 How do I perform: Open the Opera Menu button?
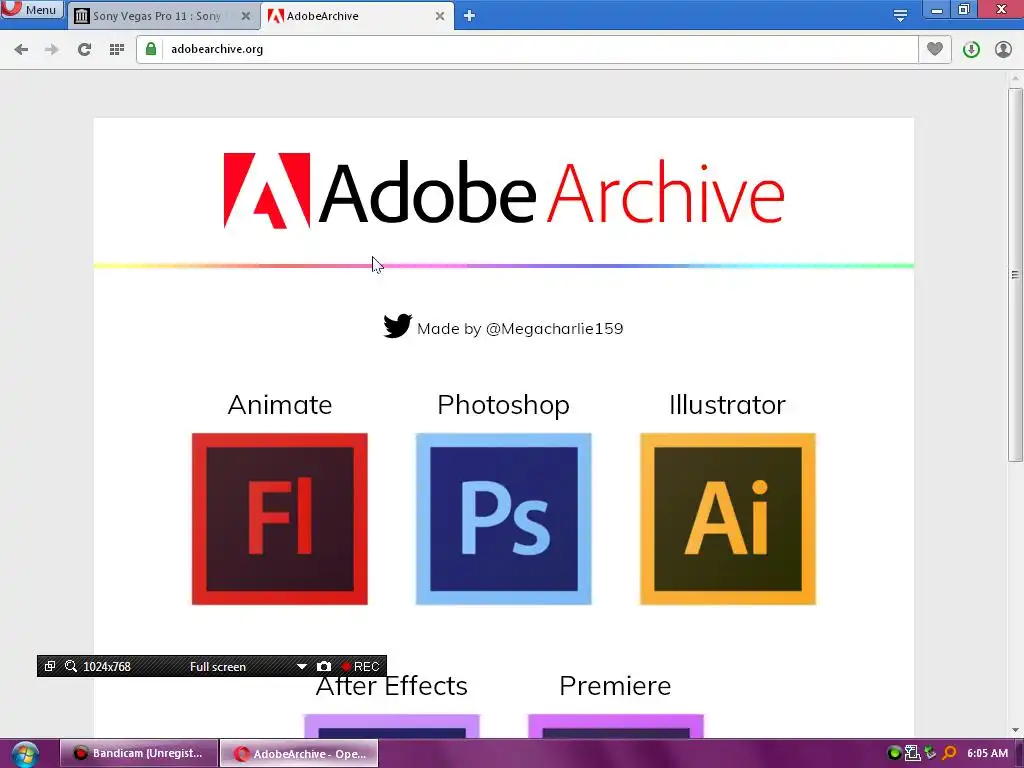point(32,9)
